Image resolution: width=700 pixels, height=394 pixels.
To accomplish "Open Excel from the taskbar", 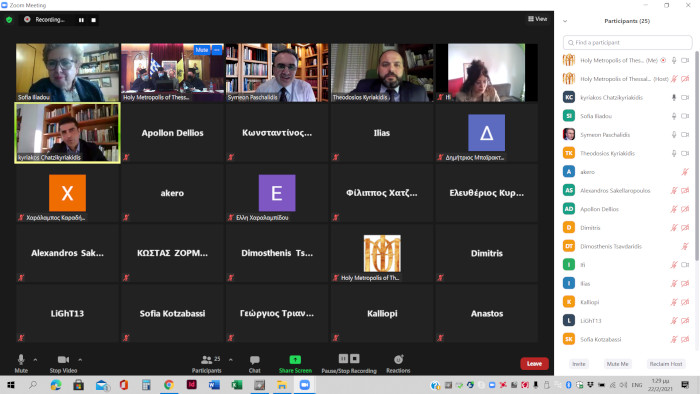I will (x=237, y=385).
